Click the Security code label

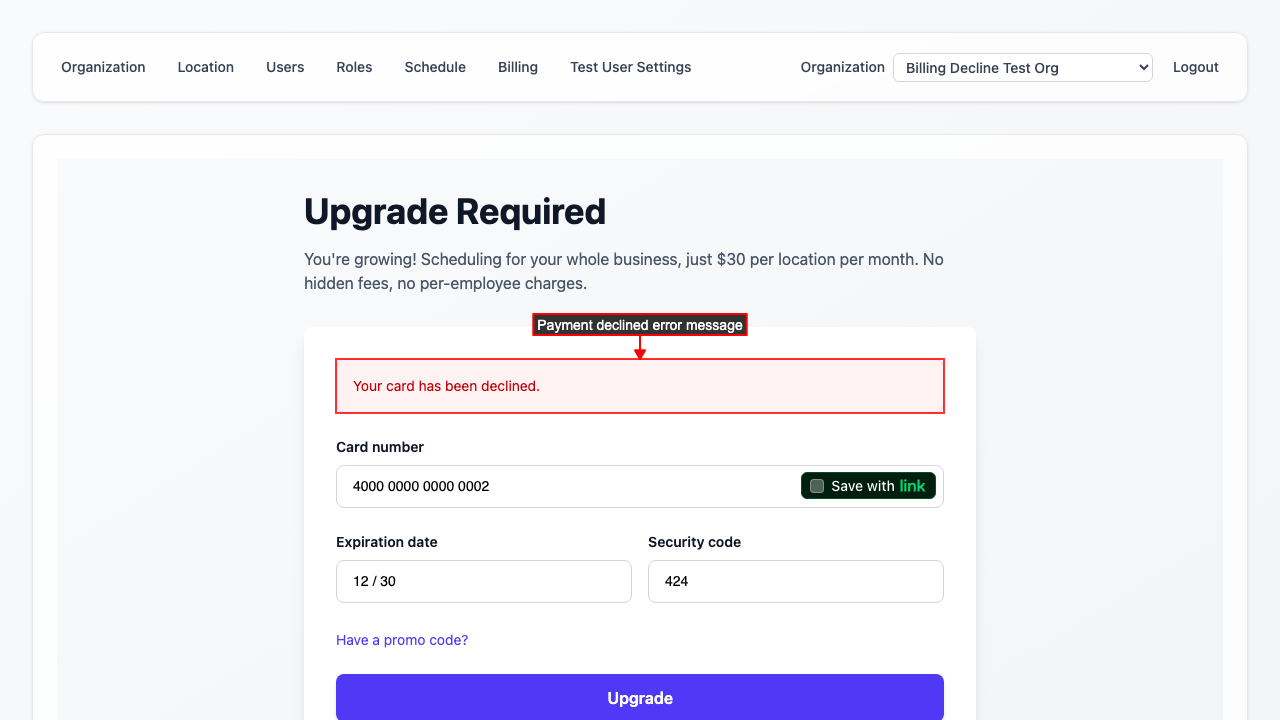[x=694, y=542]
